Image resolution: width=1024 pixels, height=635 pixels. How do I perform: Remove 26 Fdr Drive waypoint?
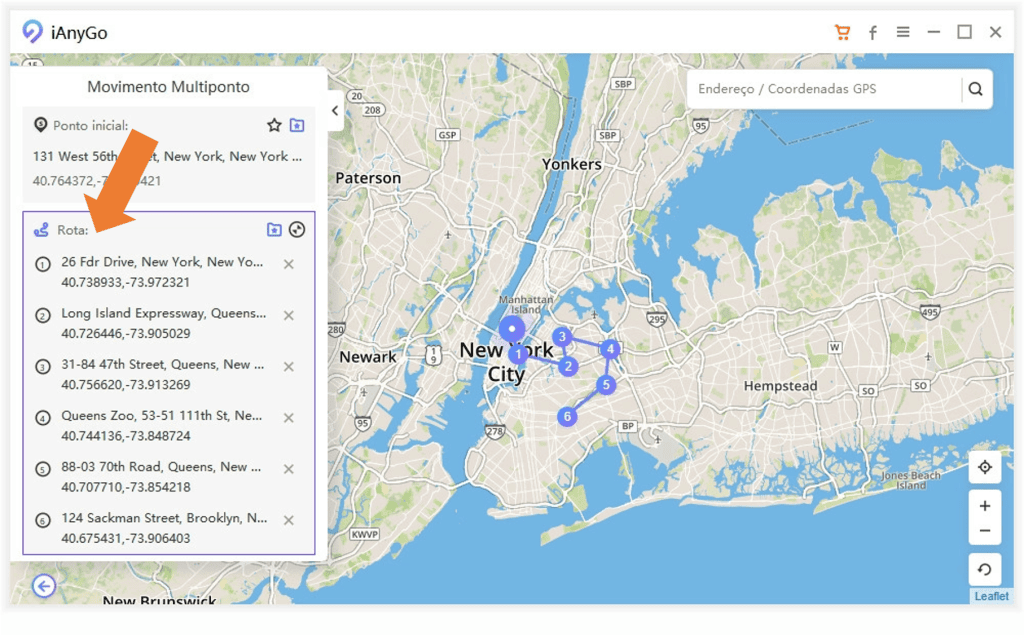(x=289, y=264)
